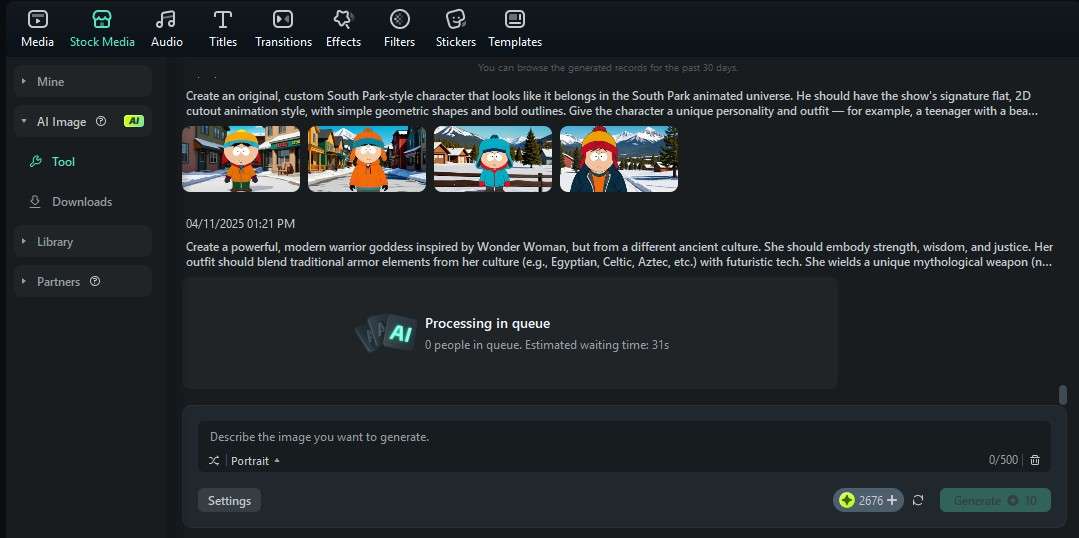Expand the Library section

[83, 241]
